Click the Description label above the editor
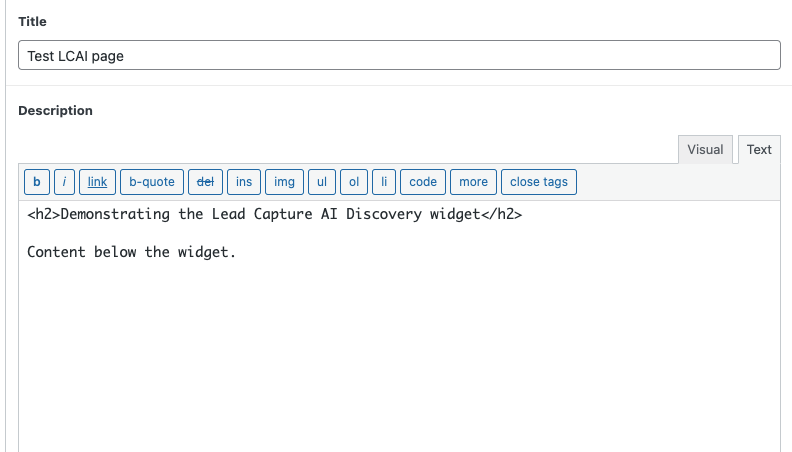Image resolution: width=792 pixels, height=452 pixels. click(55, 111)
